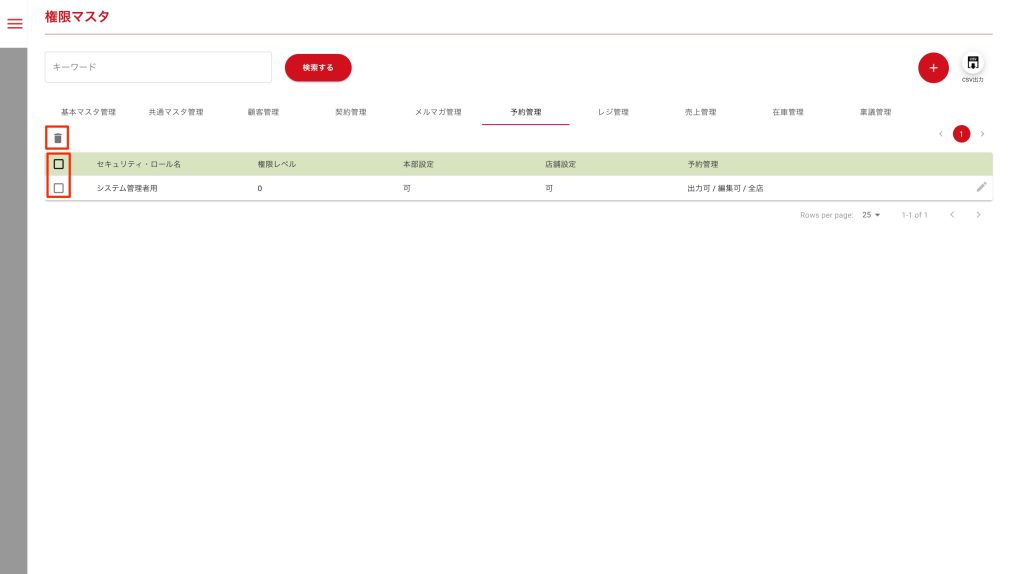Switch to the 基本マスタ管理 tab
The image size is (1024, 574).
(88, 112)
